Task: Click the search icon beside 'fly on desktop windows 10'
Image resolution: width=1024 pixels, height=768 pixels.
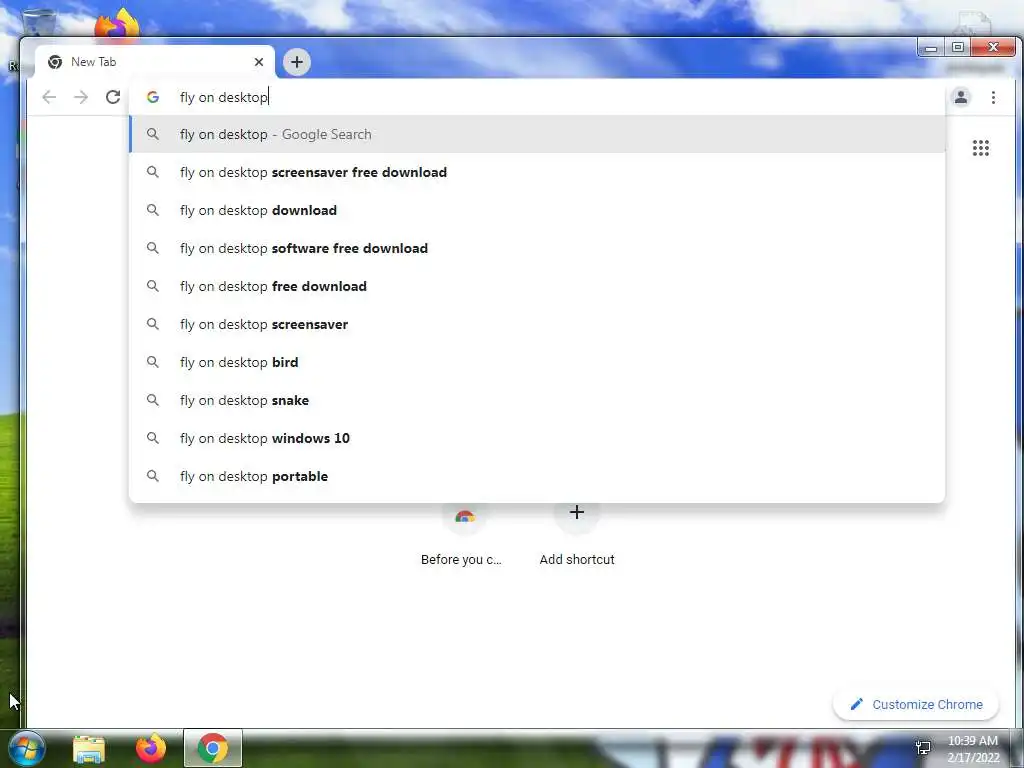Action: 152,438
